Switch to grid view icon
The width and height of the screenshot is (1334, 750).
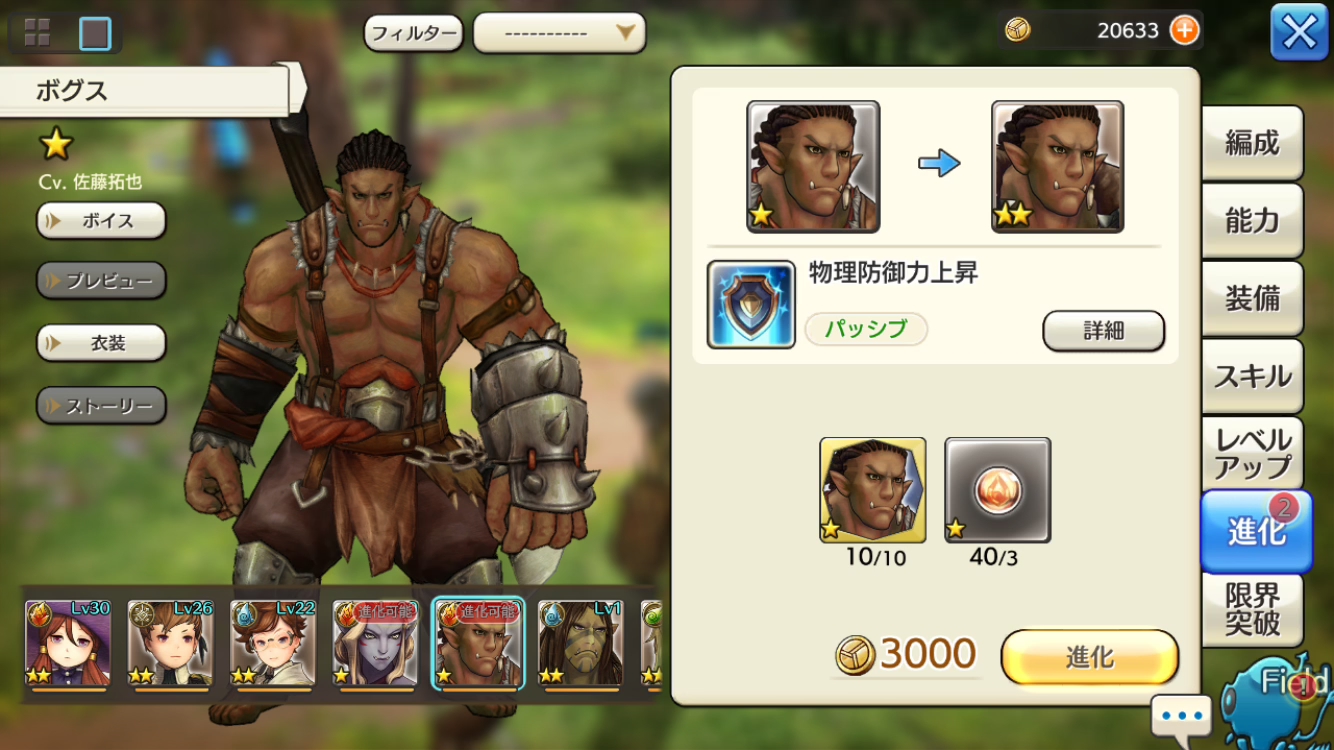pyautogui.click(x=37, y=33)
